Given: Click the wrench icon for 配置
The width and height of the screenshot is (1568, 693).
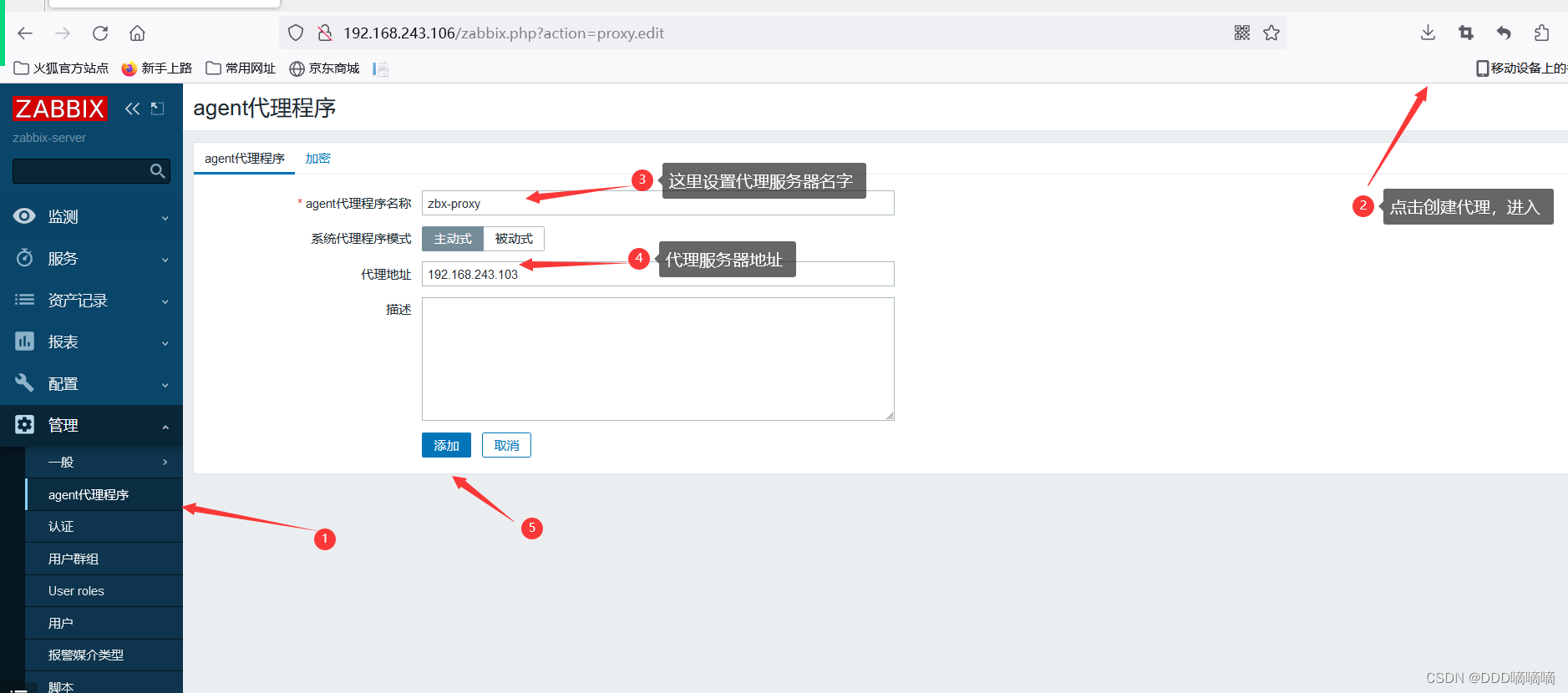Looking at the screenshot, I should coord(25,383).
